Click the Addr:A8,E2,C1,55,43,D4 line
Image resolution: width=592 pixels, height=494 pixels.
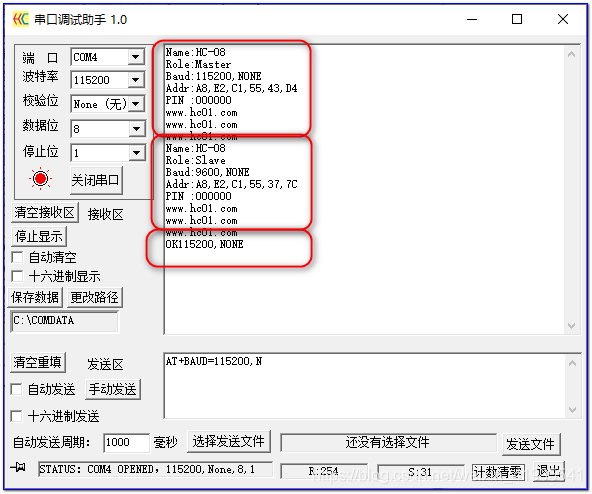click(x=231, y=88)
